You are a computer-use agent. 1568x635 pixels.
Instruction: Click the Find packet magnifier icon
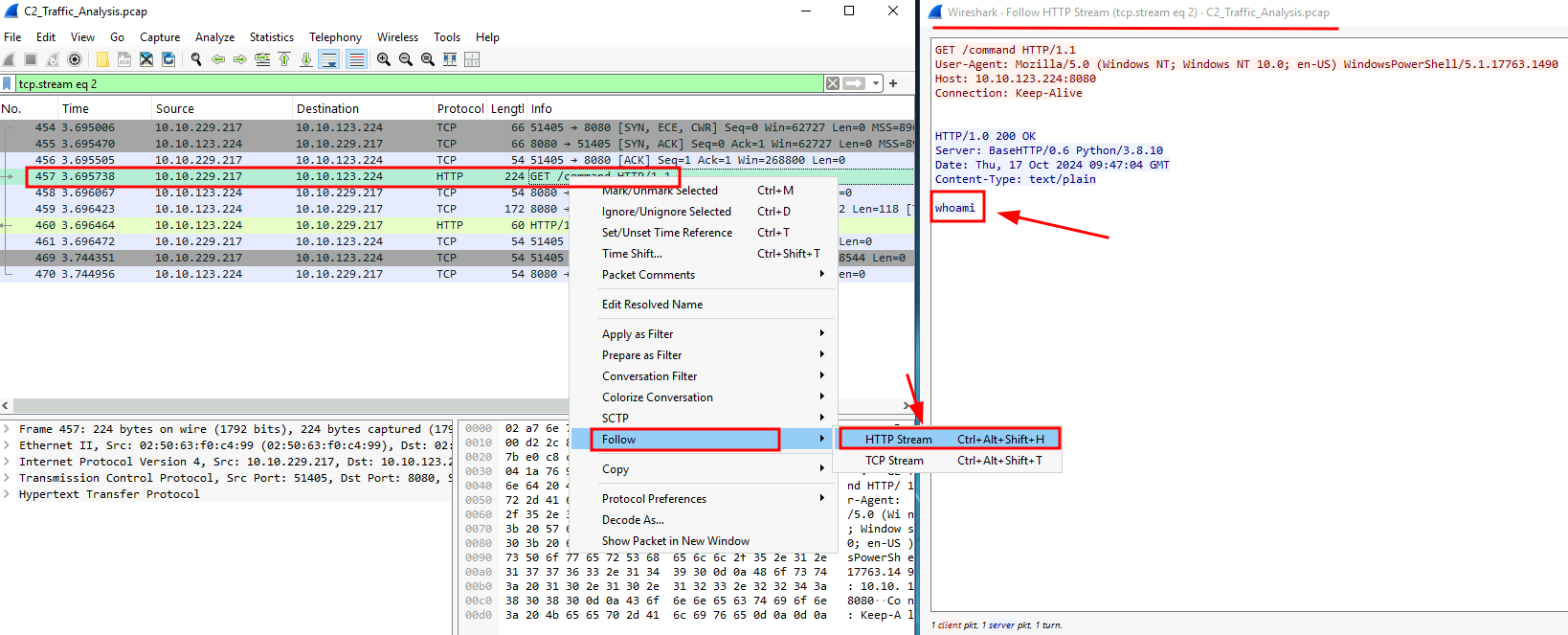[x=196, y=59]
